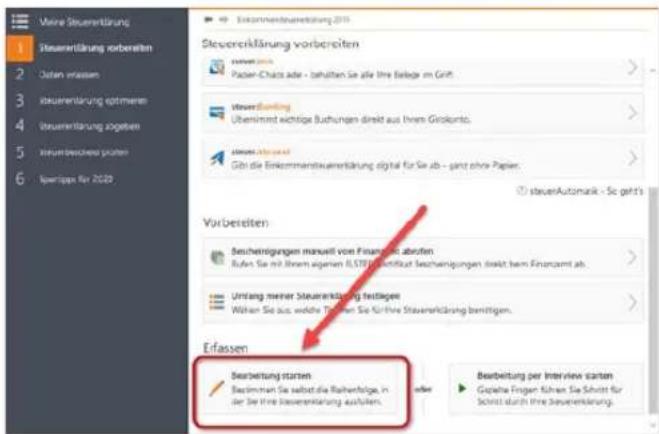
Task: Expand the Papier-Chaos ade row chevron
Action: click(632, 67)
